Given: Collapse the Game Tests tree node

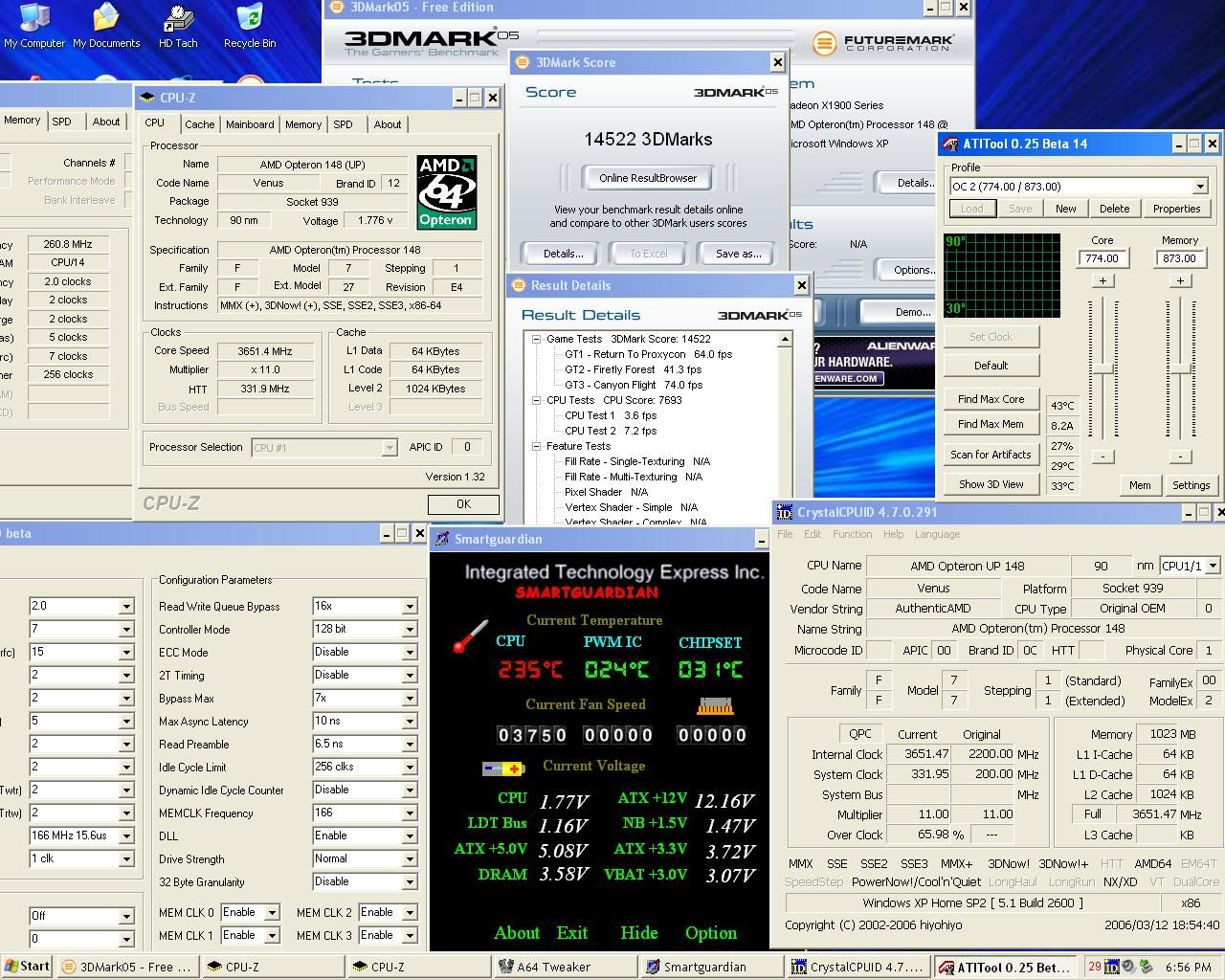Looking at the screenshot, I should [x=536, y=339].
